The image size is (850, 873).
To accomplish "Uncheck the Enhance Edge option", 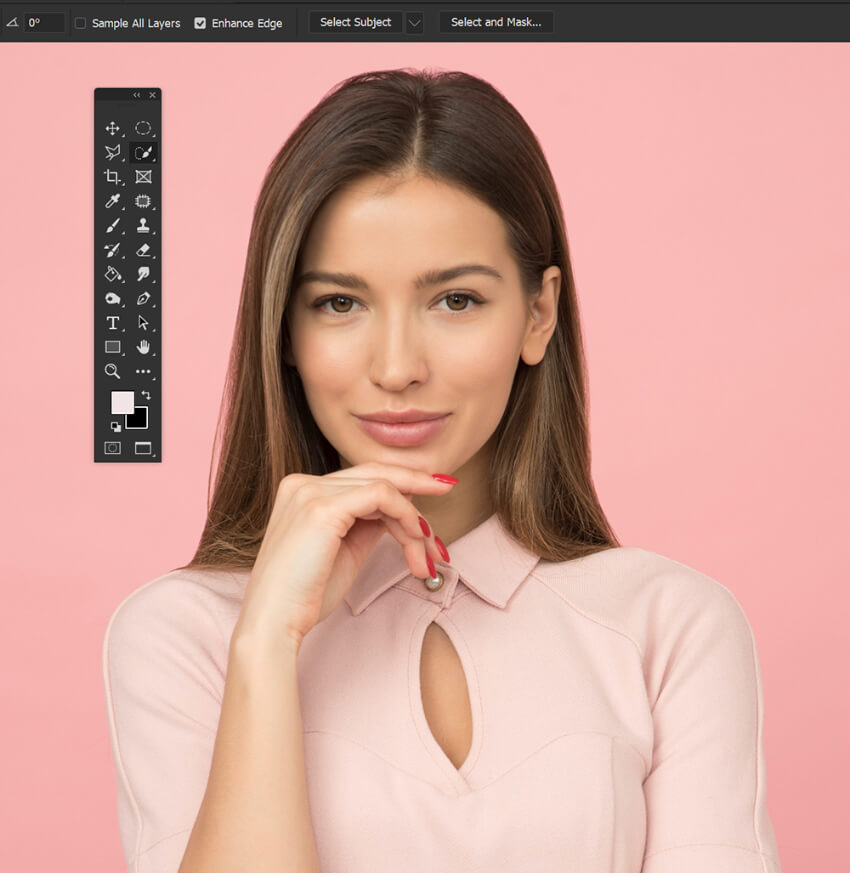I will (200, 23).
